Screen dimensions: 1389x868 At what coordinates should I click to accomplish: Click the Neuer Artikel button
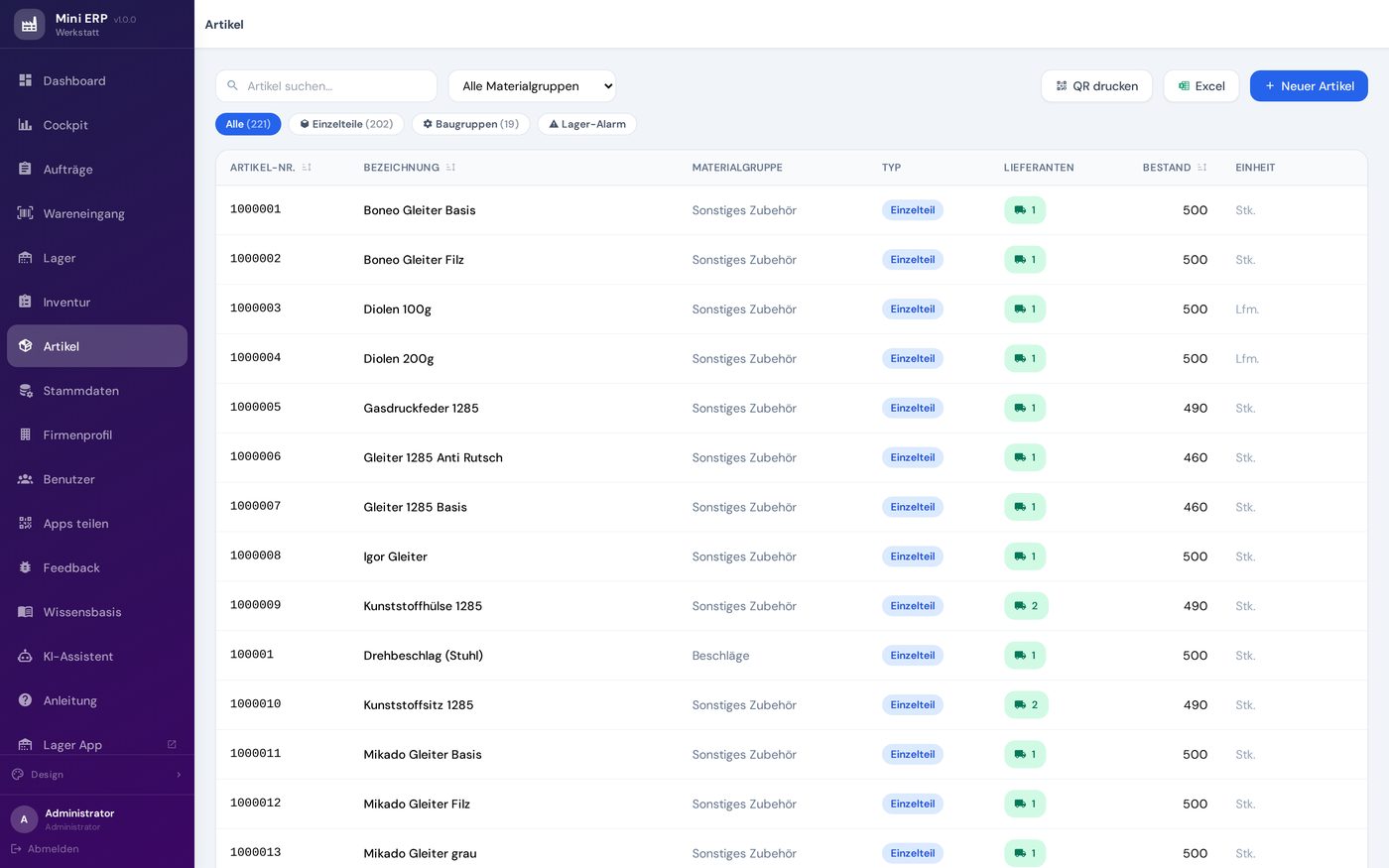tap(1309, 86)
